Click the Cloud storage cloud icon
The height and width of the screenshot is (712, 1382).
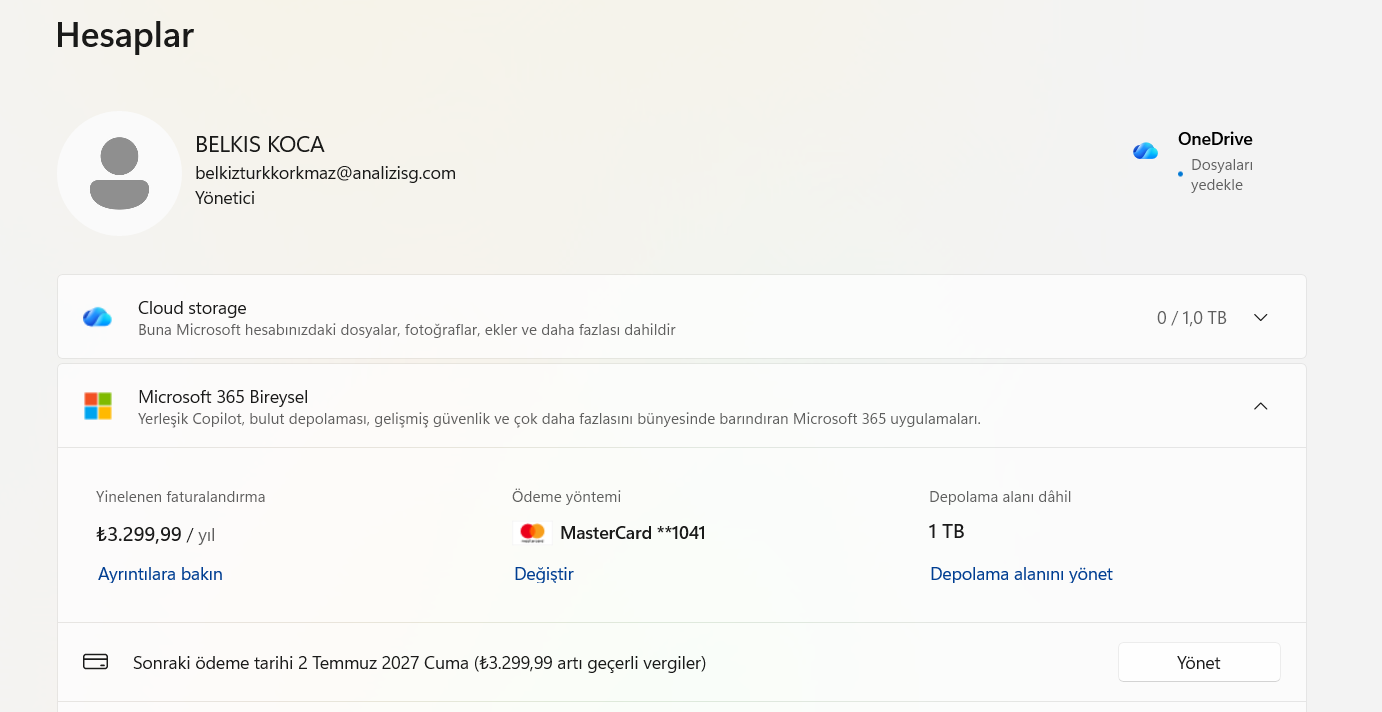97,317
